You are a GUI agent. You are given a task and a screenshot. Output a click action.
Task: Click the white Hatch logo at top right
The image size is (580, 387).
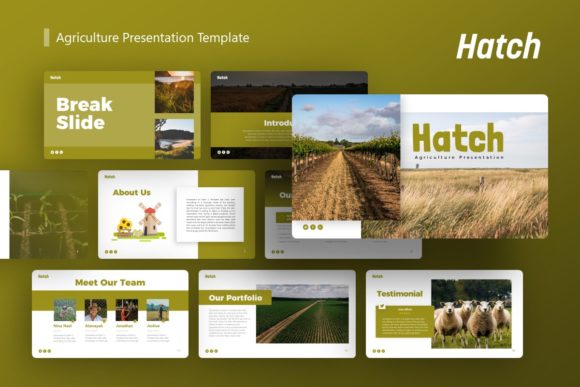(x=498, y=46)
